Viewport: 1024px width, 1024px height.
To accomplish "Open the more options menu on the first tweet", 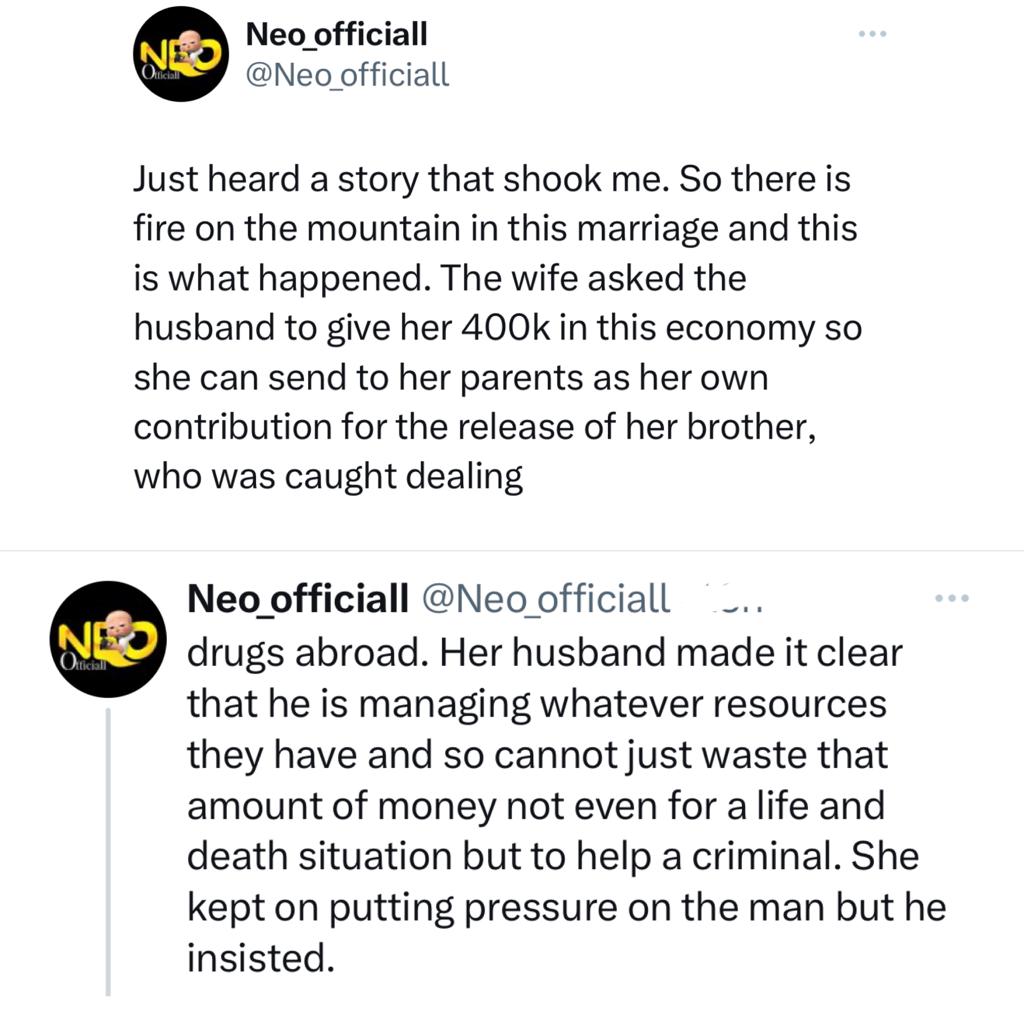I will (872, 34).
